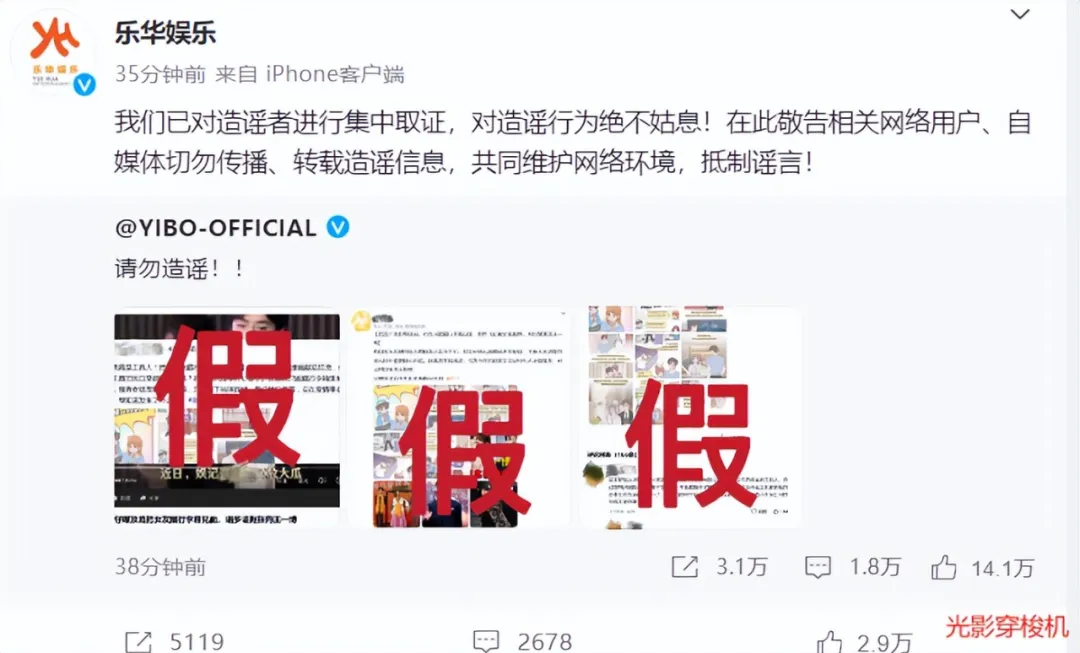This screenshot has width=1080, height=653.
Task: Click the blue verified badge on the avatar
Action: pyautogui.click(x=84, y=85)
